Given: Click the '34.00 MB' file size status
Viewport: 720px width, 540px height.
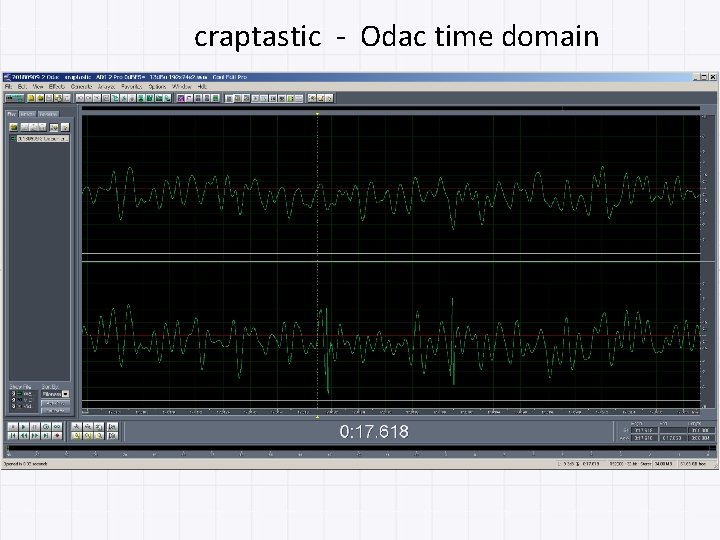Looking at the screenshot, I should (663, 464).
